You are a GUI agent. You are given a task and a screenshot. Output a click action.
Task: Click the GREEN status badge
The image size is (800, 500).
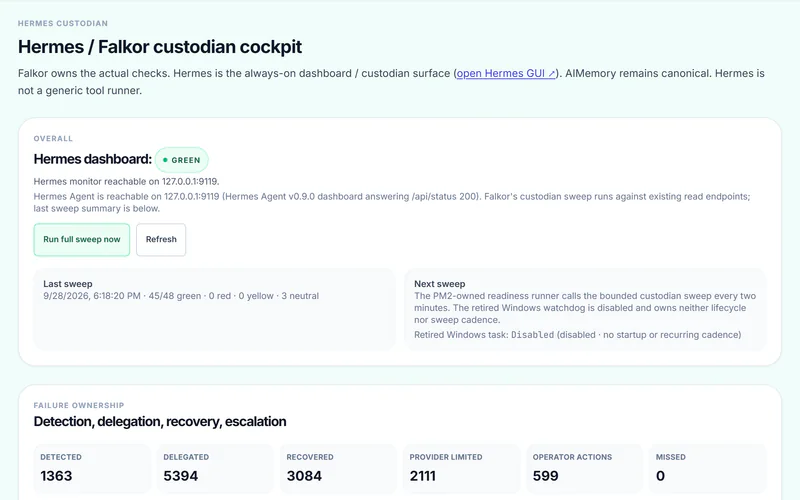point(182,160)
